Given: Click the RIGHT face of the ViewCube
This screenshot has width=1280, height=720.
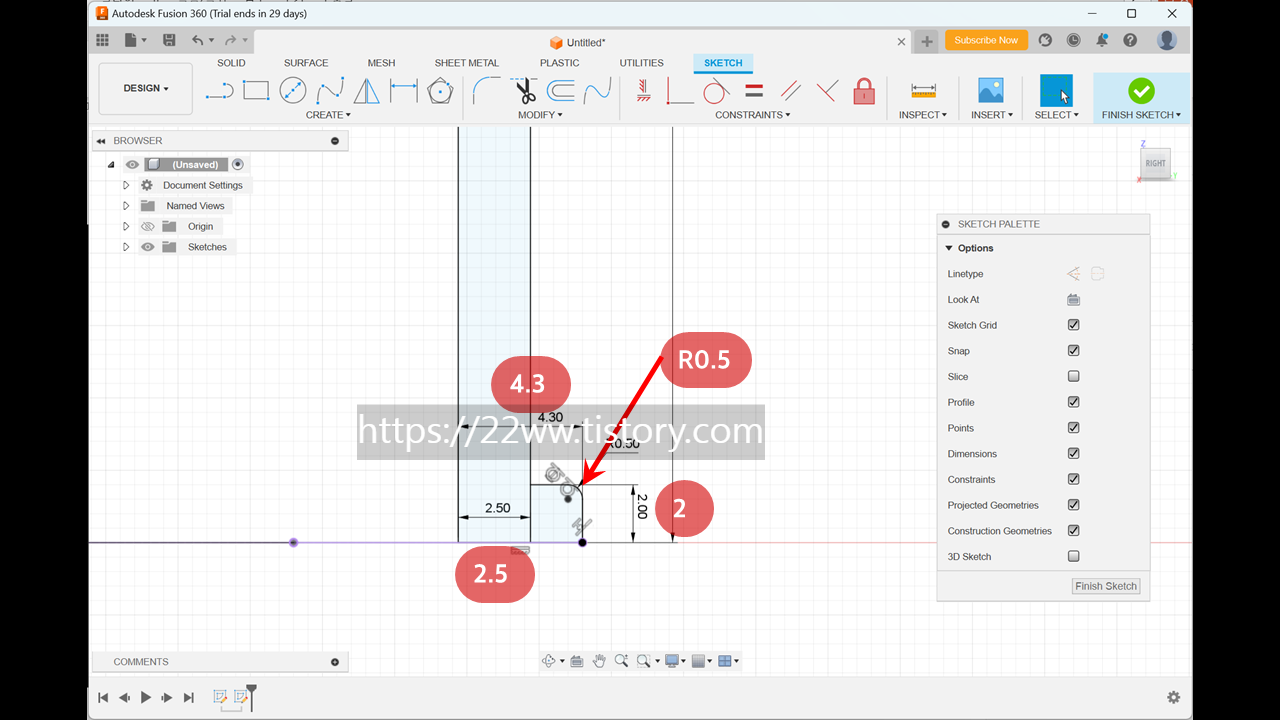Looking at the screenshot, I should click(1156, 163).
